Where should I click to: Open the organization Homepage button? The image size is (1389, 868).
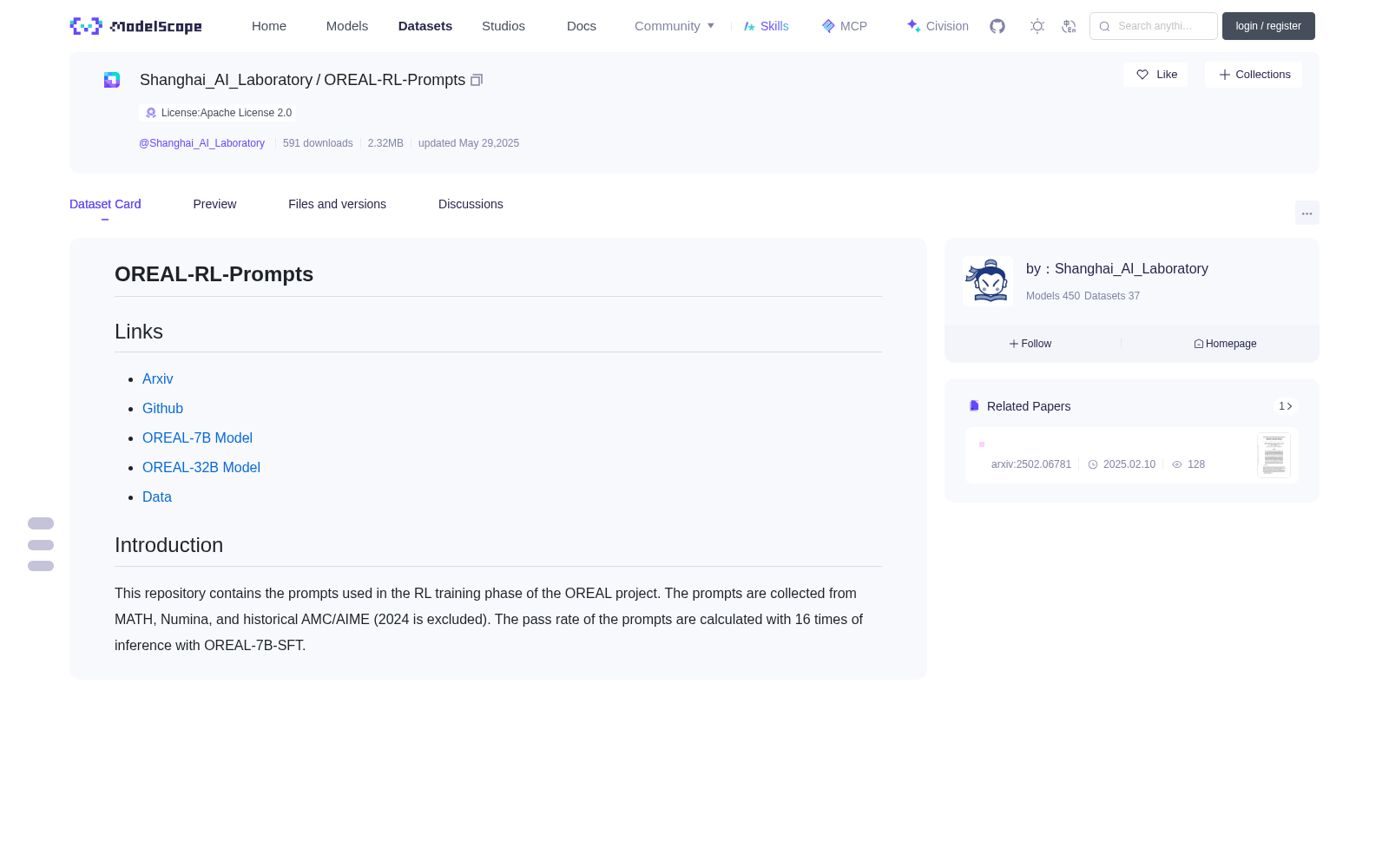(x=1225, y=344)
